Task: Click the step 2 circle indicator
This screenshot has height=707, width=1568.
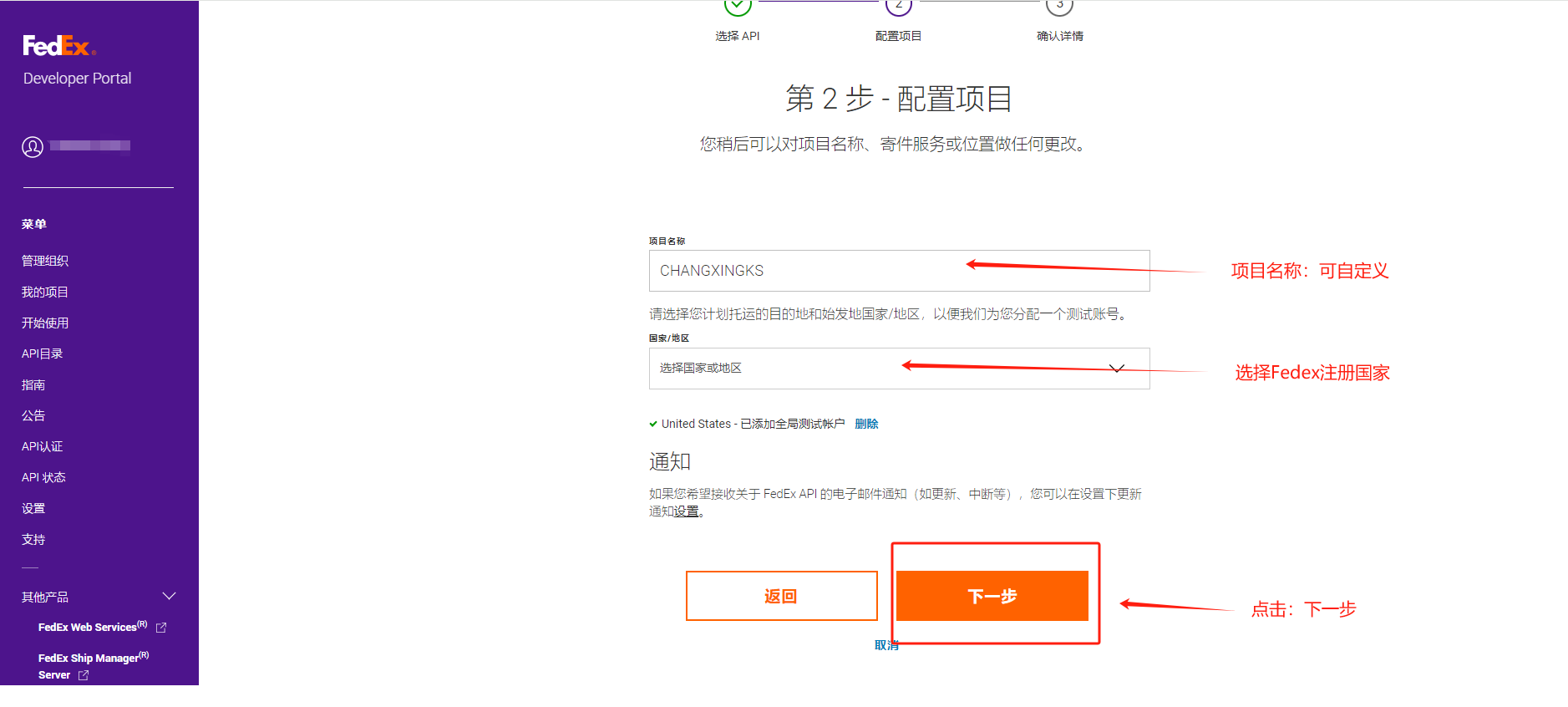Action: point(898,7)
